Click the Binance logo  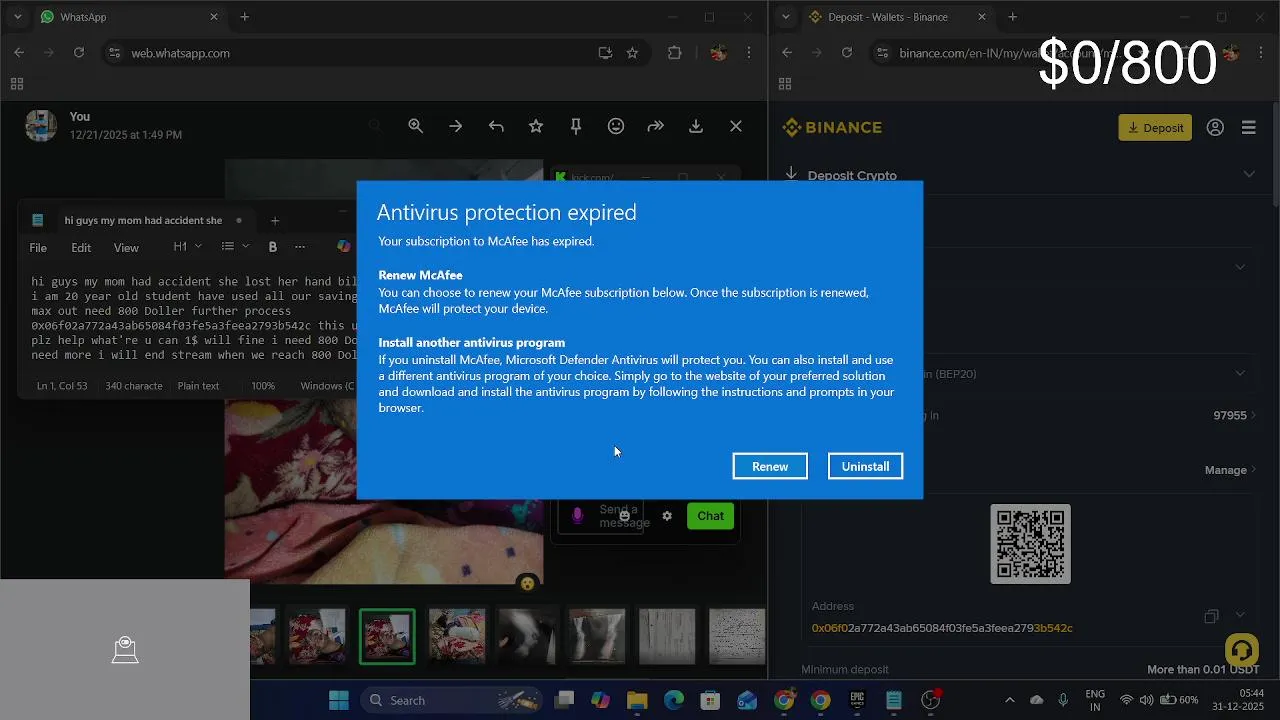pos(832,127)
